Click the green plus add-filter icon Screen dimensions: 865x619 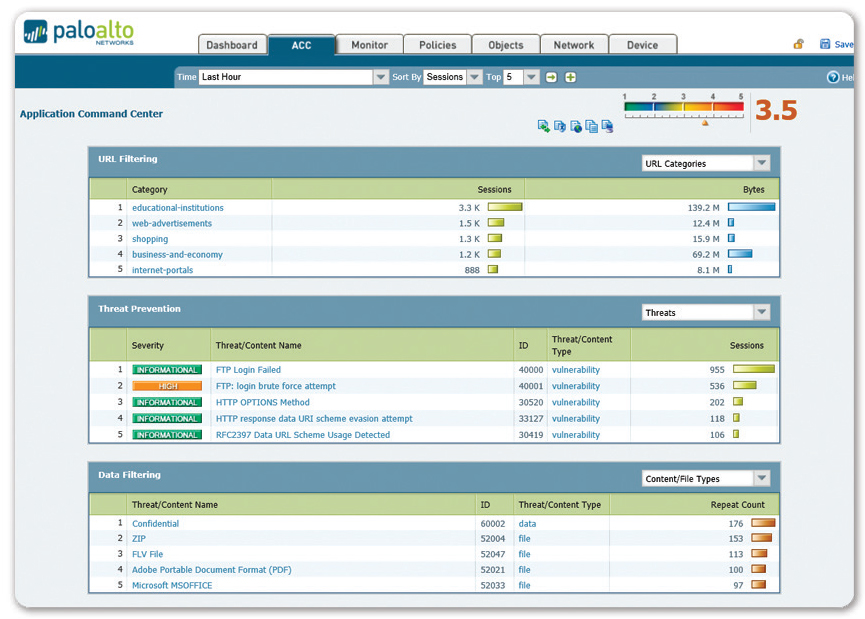coord(570,77)
